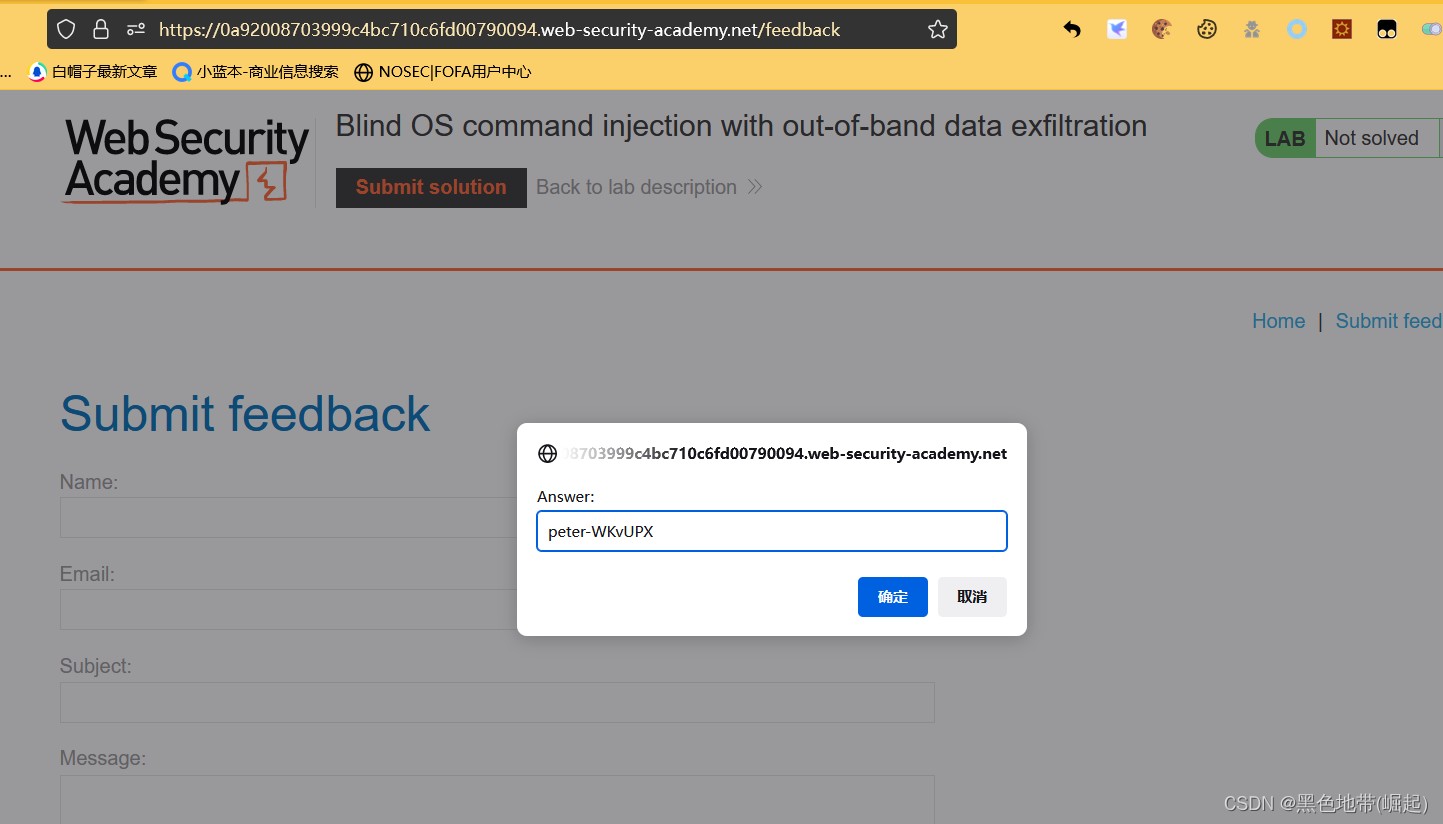
Task: Bookmark this page with the star icon
Action: (x=937, y=30)
